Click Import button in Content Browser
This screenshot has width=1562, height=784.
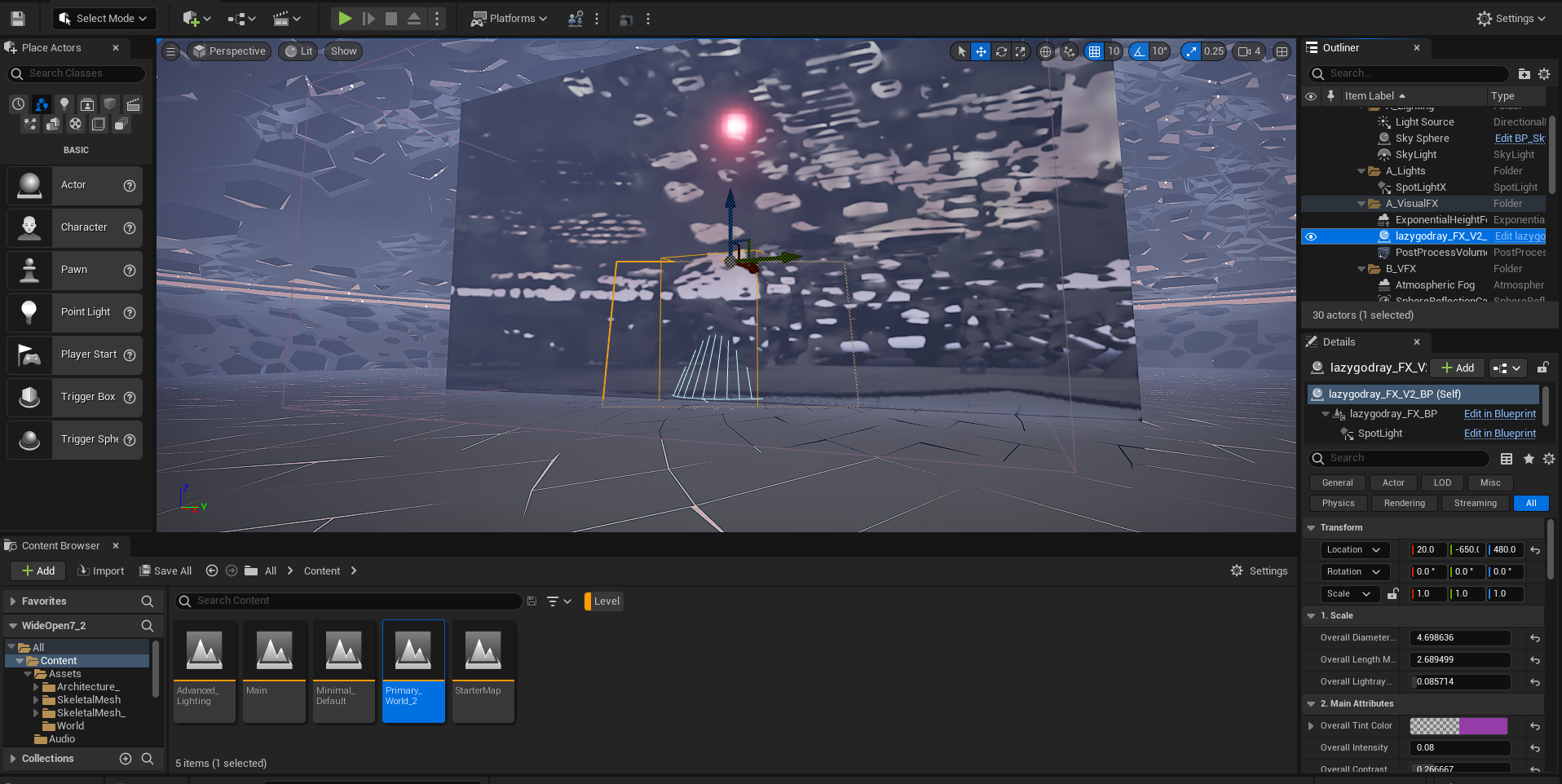click(101, 571)
